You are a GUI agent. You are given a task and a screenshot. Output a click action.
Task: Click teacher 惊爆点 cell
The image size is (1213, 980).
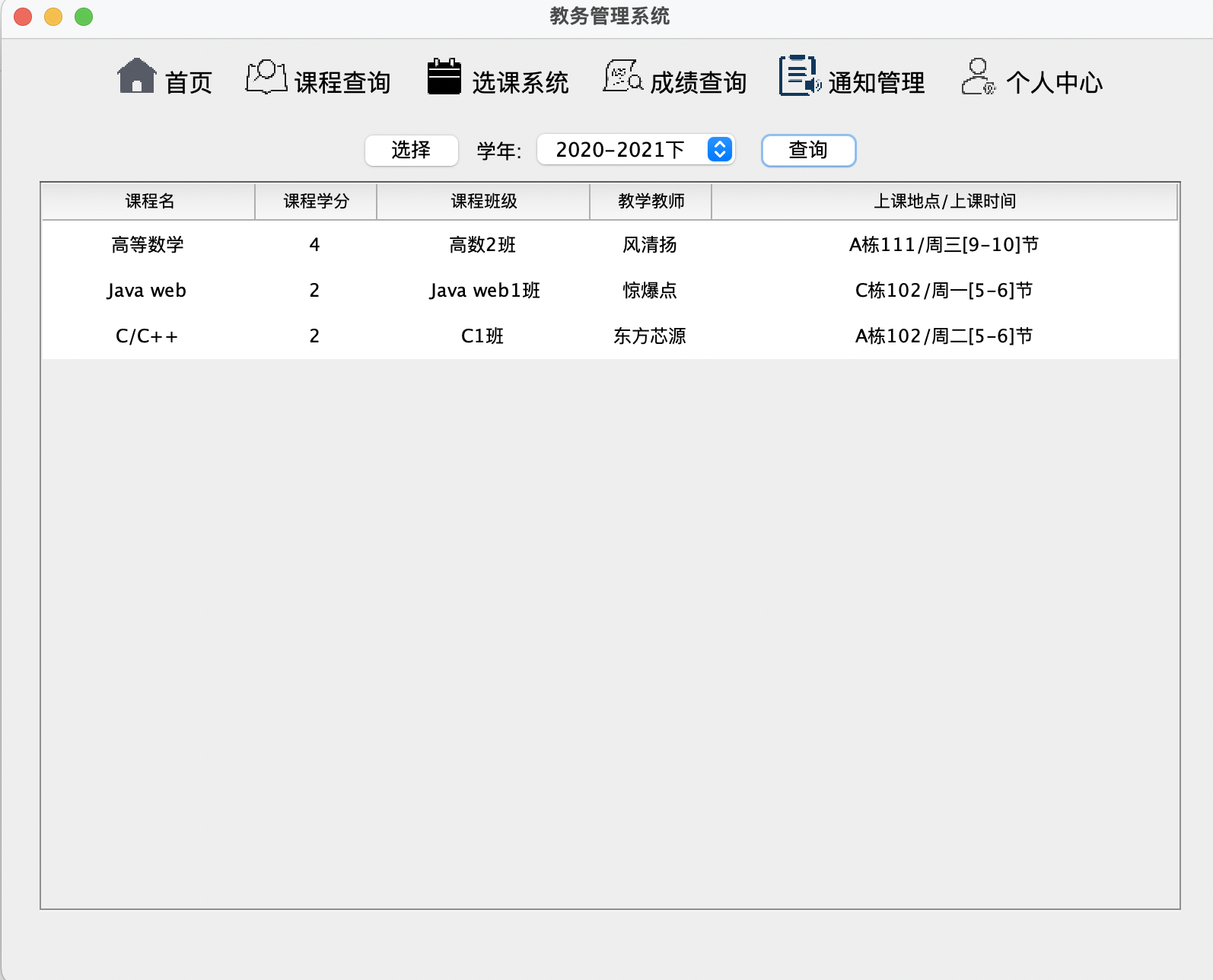pyautogui.click(x=651, y=291)
